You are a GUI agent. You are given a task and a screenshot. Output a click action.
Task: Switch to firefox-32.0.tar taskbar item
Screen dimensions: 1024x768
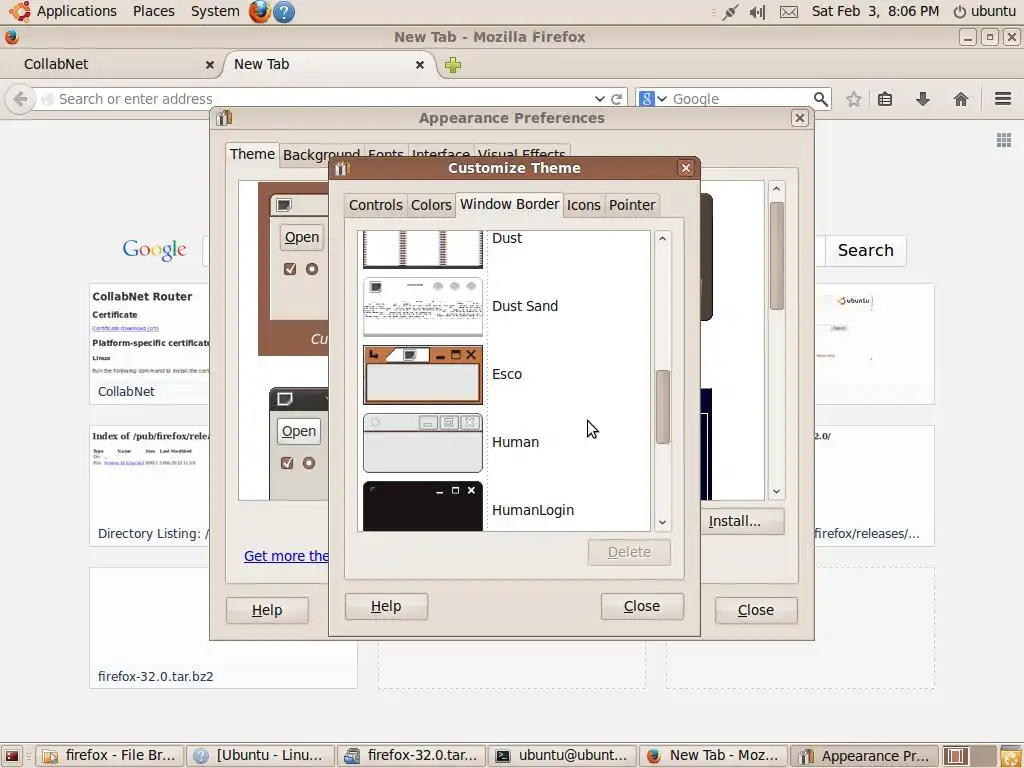click(411, 756)
